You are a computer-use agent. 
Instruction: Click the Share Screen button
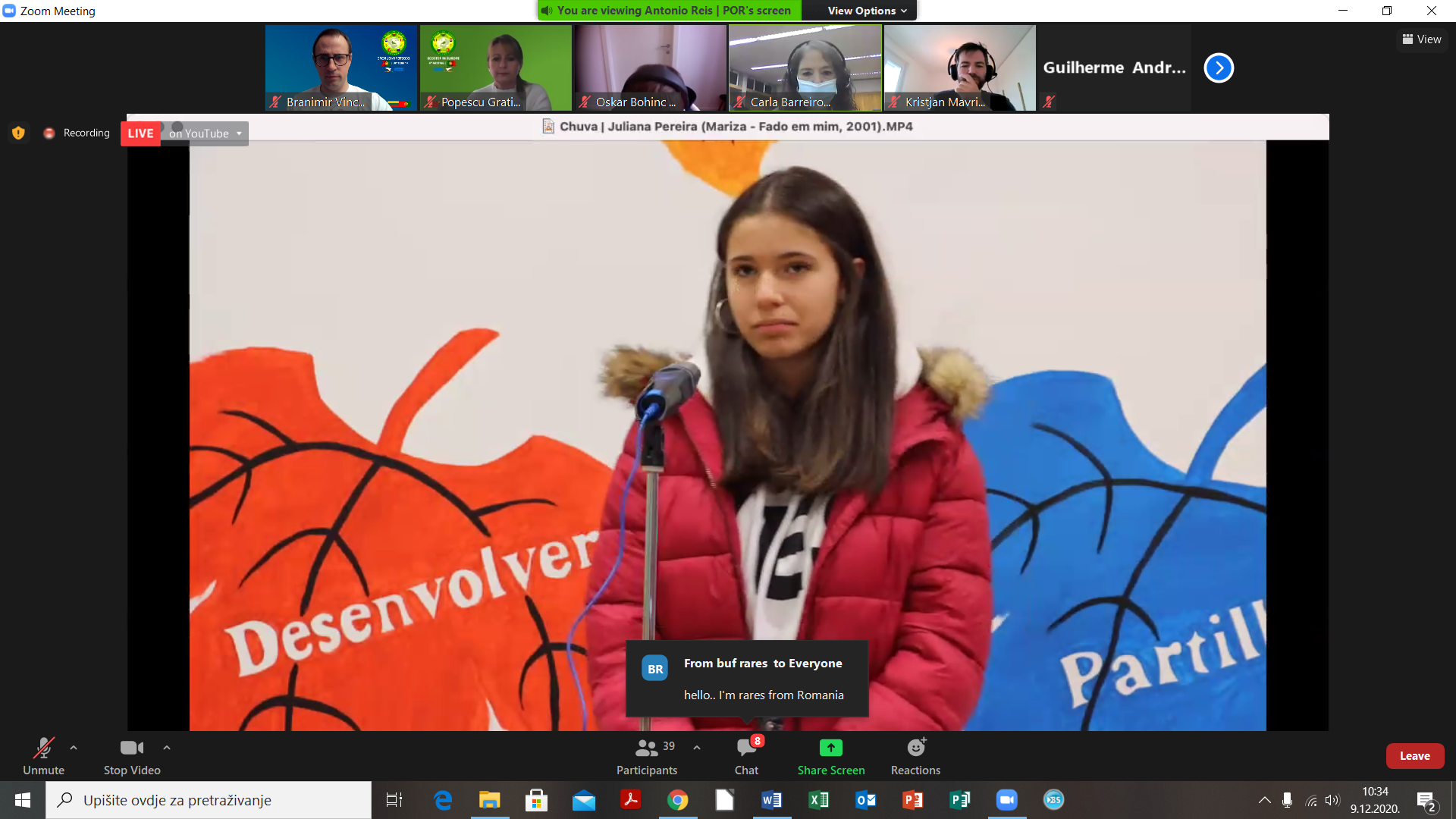point(831,756)
